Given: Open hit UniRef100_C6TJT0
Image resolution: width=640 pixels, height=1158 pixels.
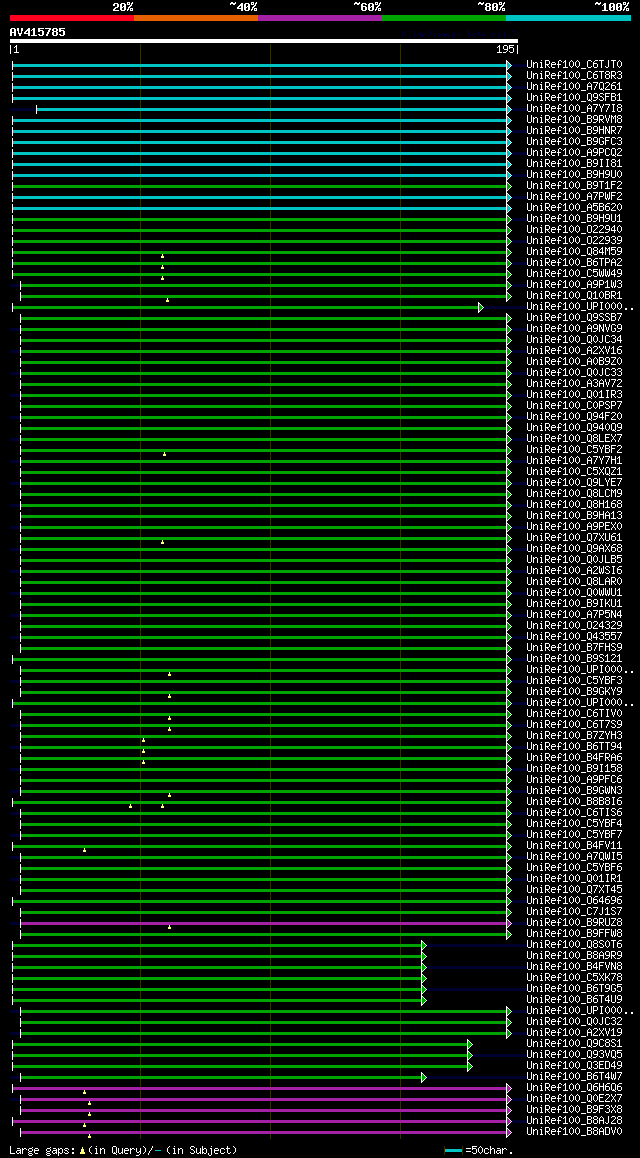Looking at the screenshot, I should (574, 65).
